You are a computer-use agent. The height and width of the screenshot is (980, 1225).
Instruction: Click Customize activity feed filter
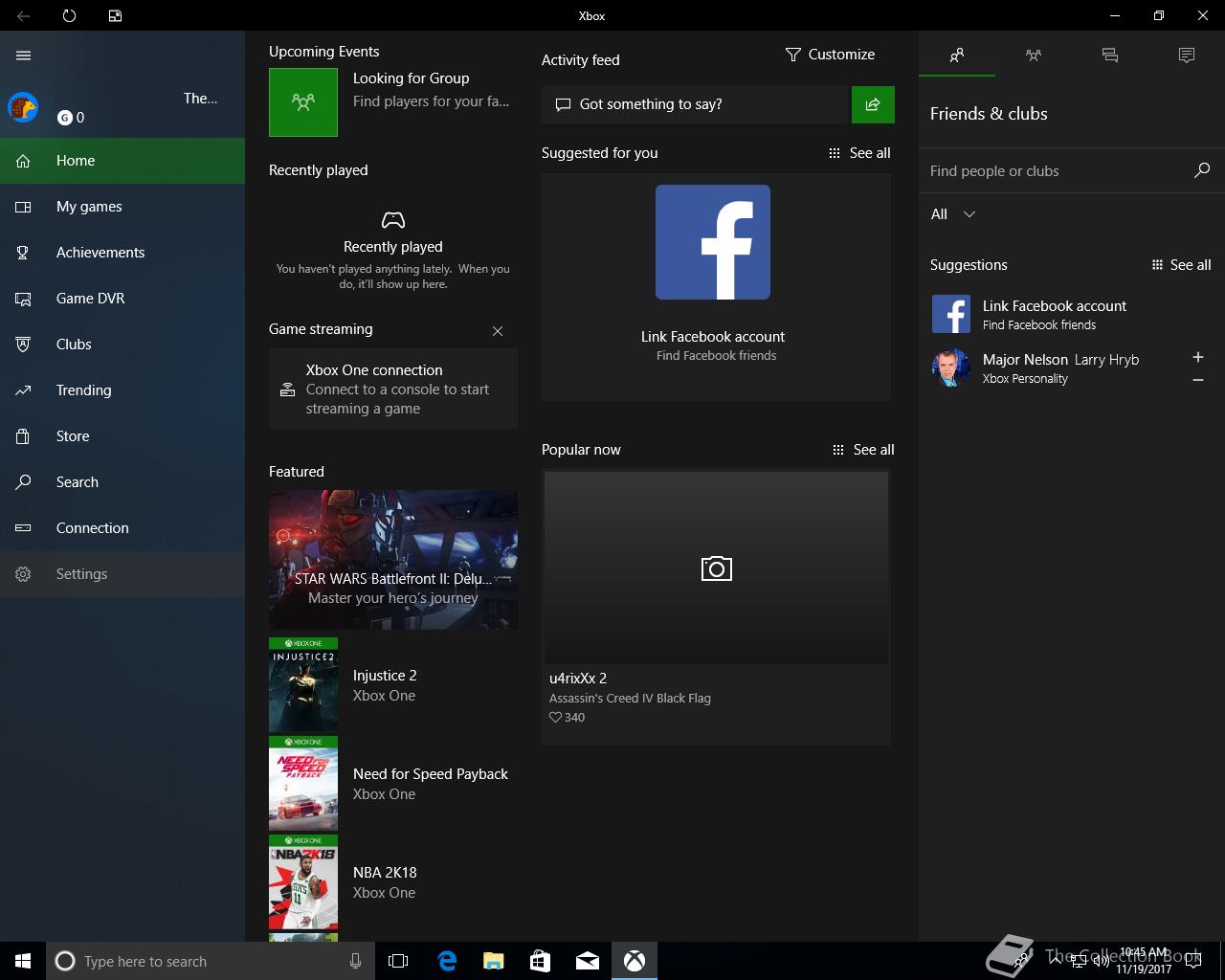[830, 55]
